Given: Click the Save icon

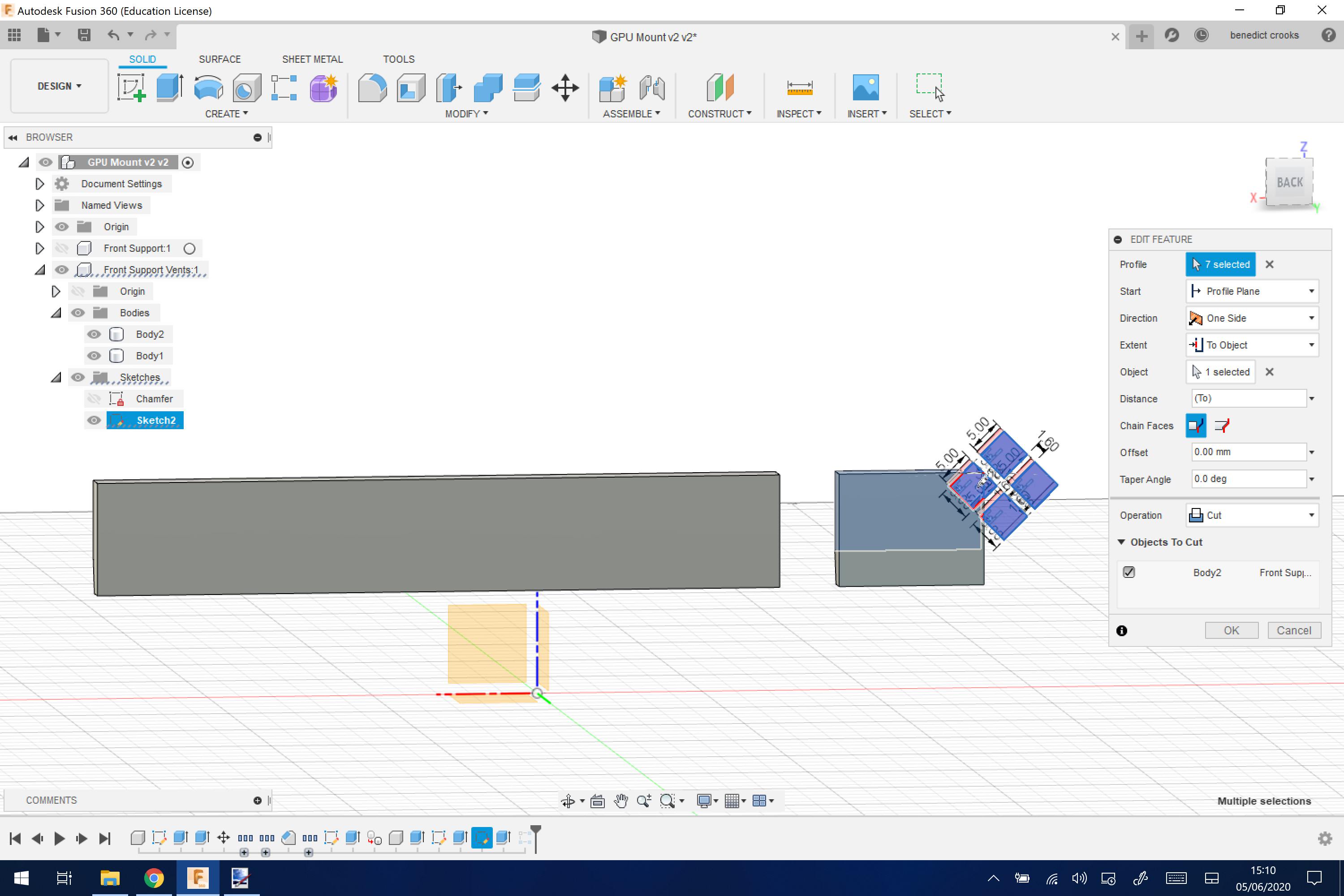Looking at the screenshot, I should [84, 35].
